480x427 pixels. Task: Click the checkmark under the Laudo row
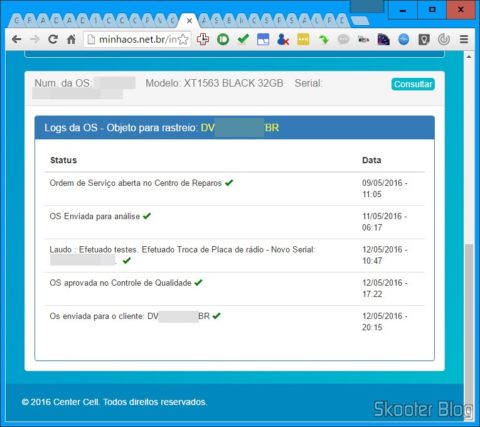point(126,260)
